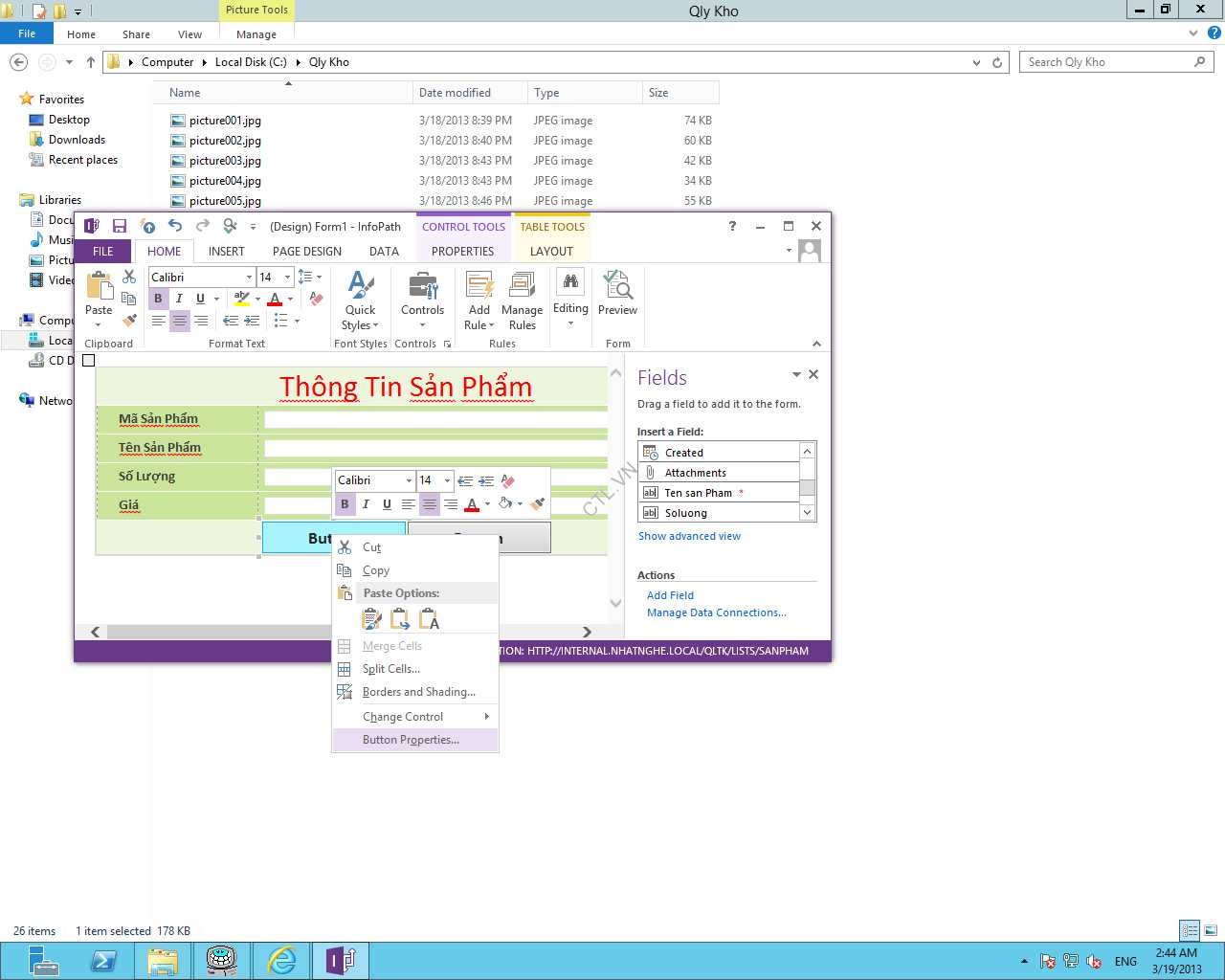Click the Format Painter brush in the mini toolbar
The width and height of the screenshot is (1225, 980).
point(538,504)
